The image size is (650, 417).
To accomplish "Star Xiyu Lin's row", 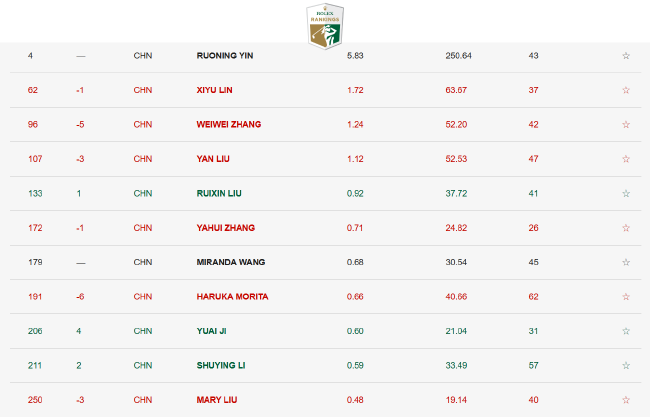I will coord(626,90).
